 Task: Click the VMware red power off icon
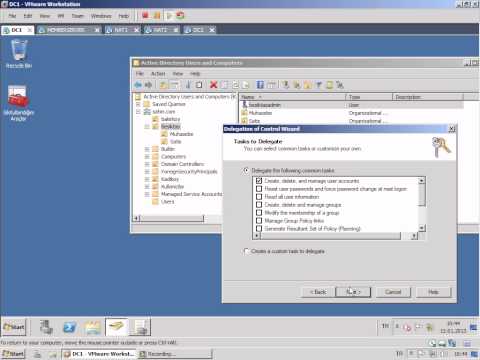click(x=145, y=15)
